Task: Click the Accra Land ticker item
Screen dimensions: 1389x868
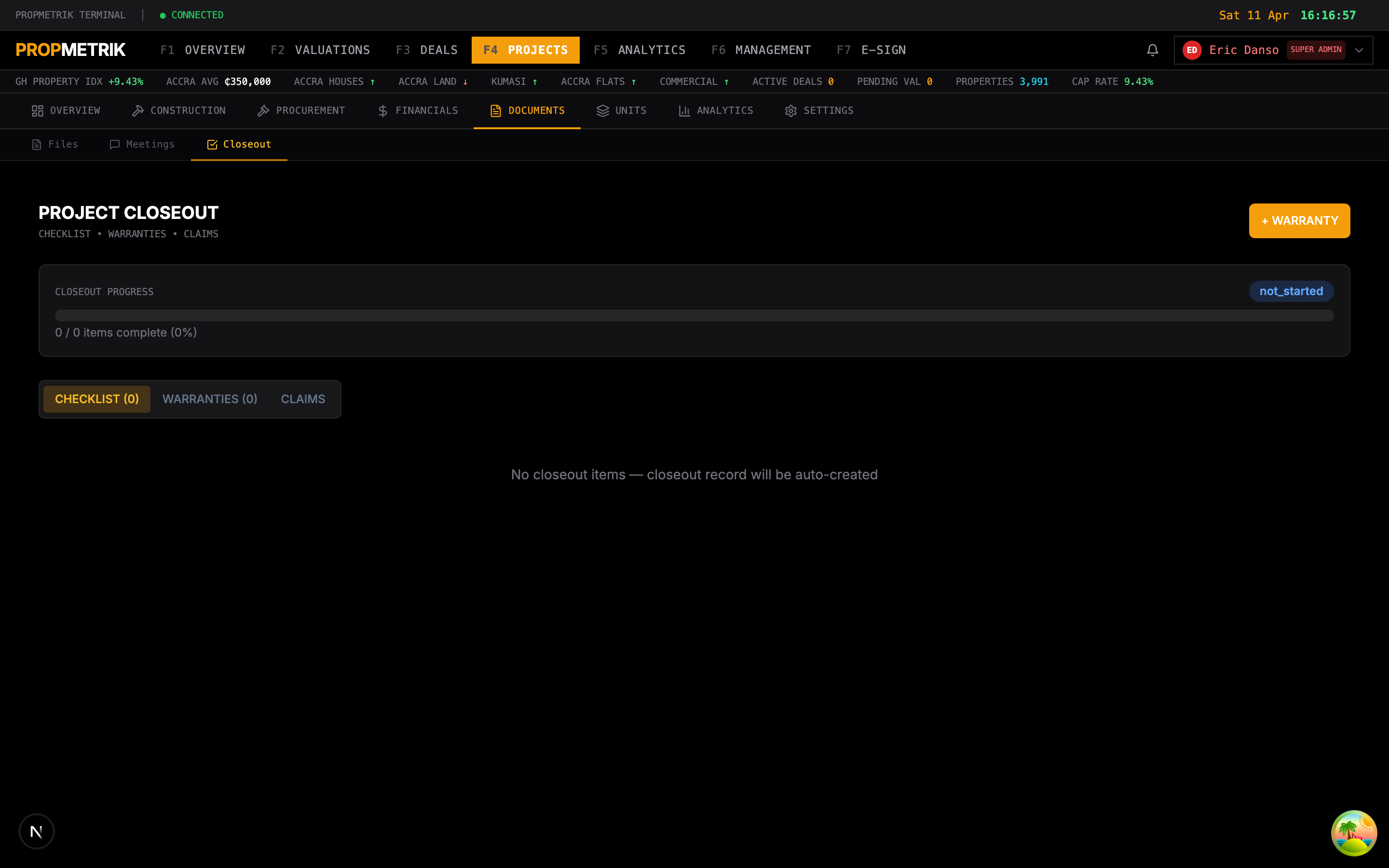Action: [433, 81]
